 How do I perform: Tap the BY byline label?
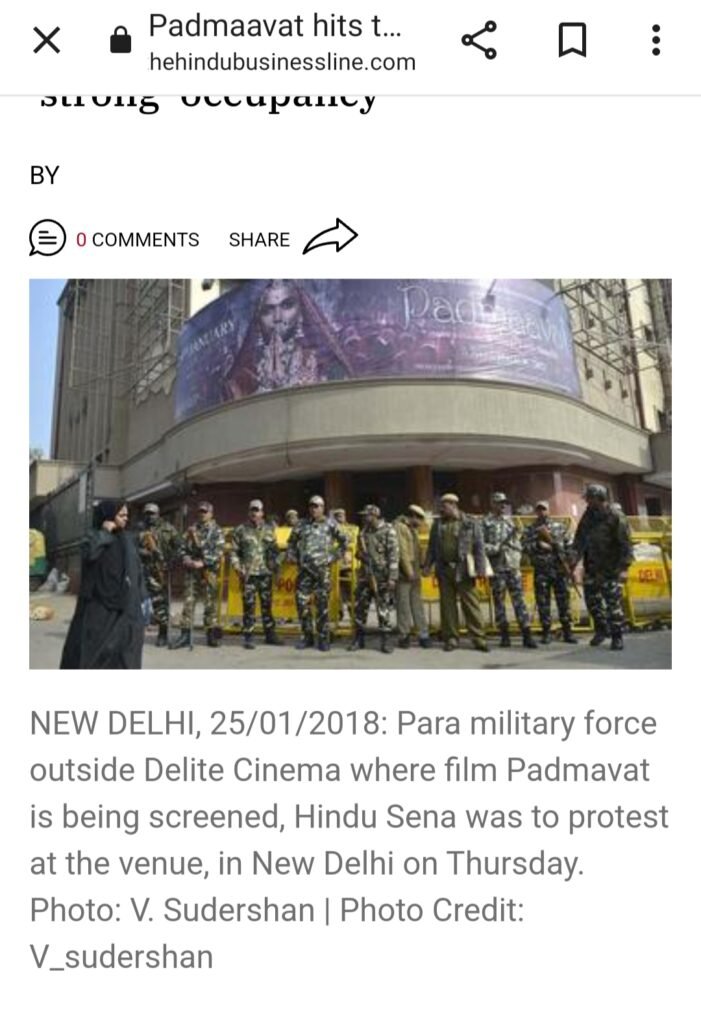(44, 175)
